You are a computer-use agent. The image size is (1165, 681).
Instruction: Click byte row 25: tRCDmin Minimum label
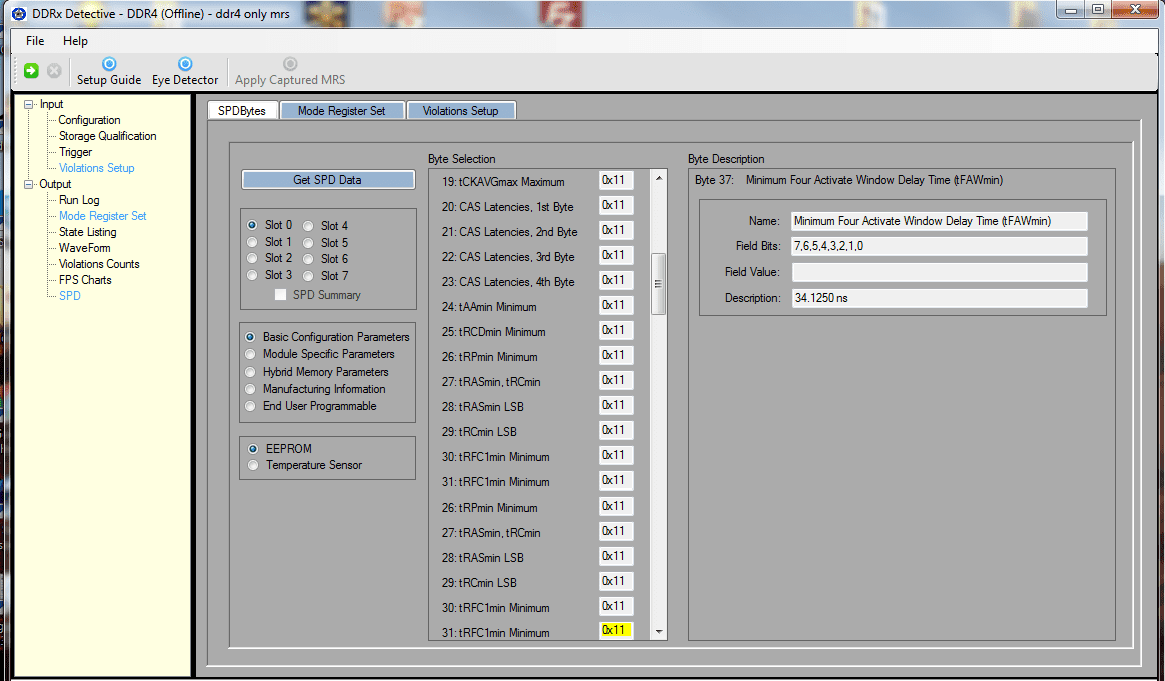[493, 332]
